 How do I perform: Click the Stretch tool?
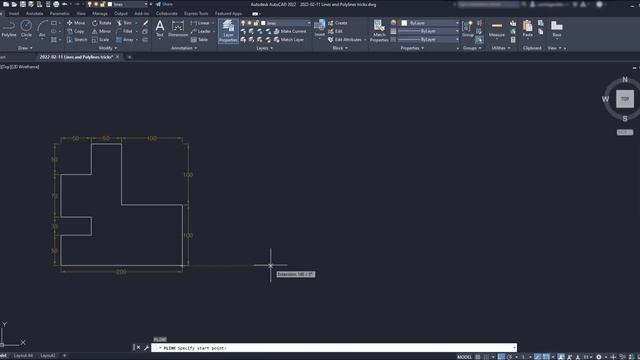coord(77,40)
